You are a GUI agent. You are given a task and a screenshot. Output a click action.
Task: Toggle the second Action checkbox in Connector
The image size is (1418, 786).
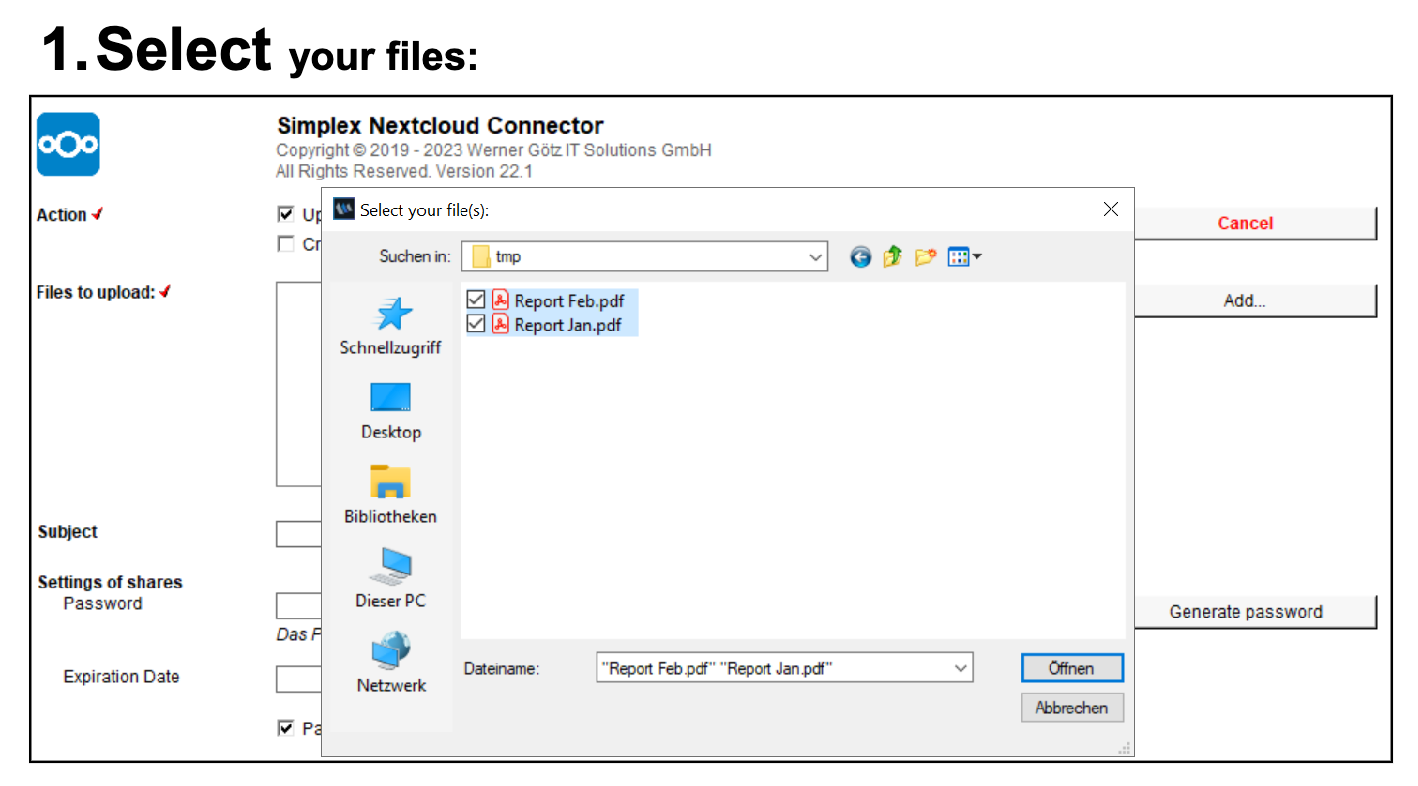[x=286, y=244]
